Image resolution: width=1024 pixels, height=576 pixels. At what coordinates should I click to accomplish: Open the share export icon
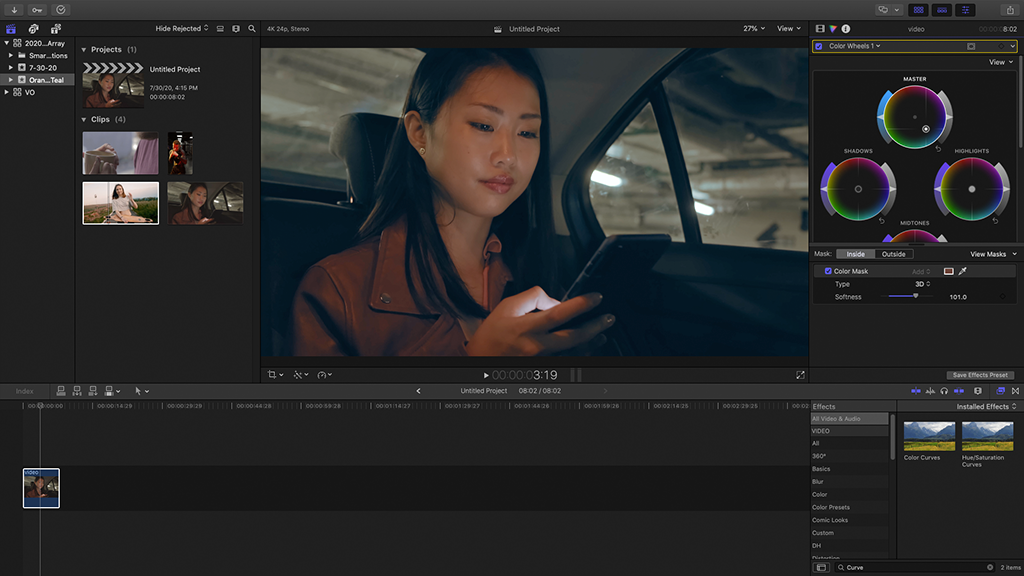(x=1009, y=9)
